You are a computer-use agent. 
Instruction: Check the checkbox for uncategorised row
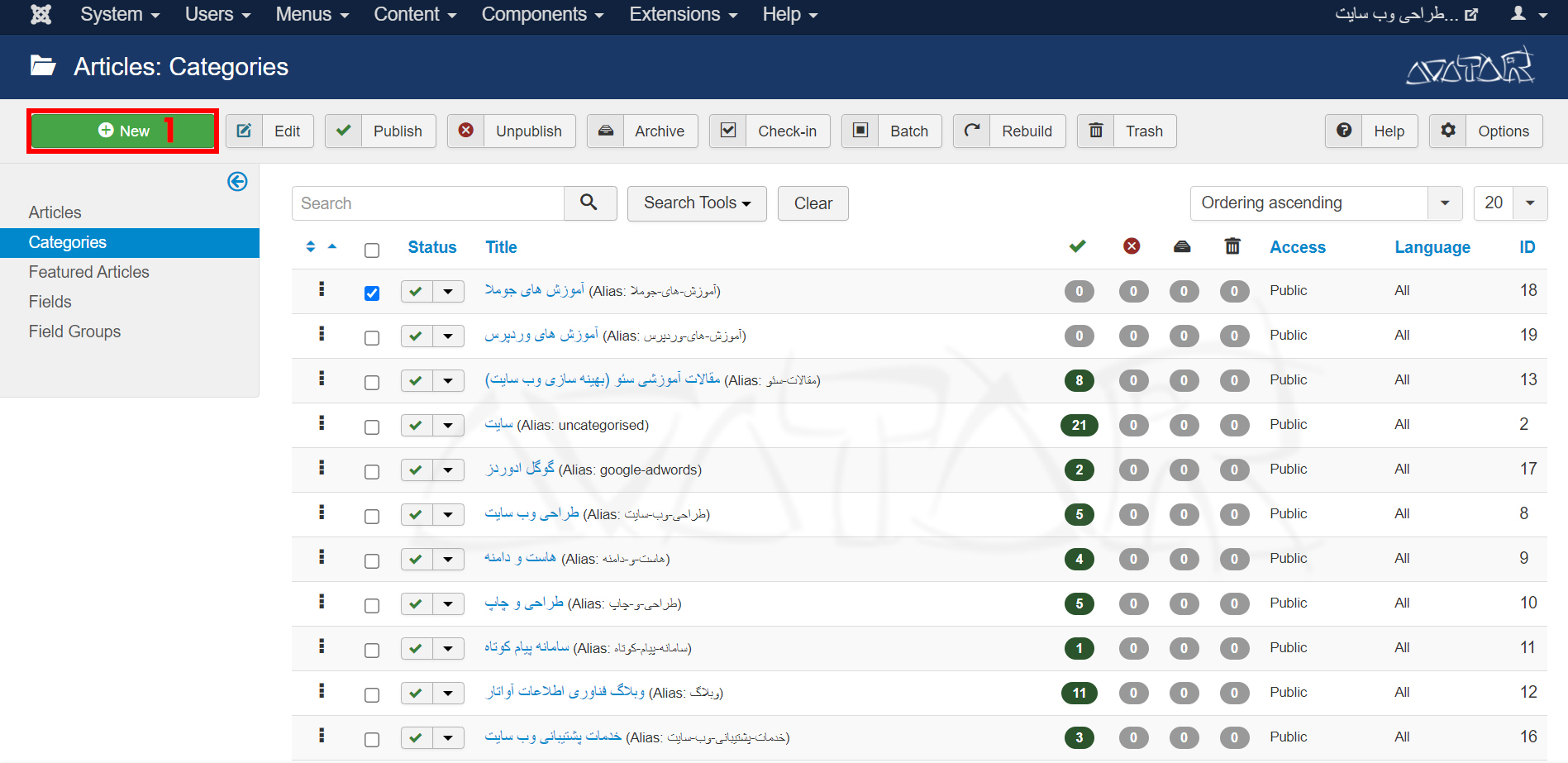372,427
